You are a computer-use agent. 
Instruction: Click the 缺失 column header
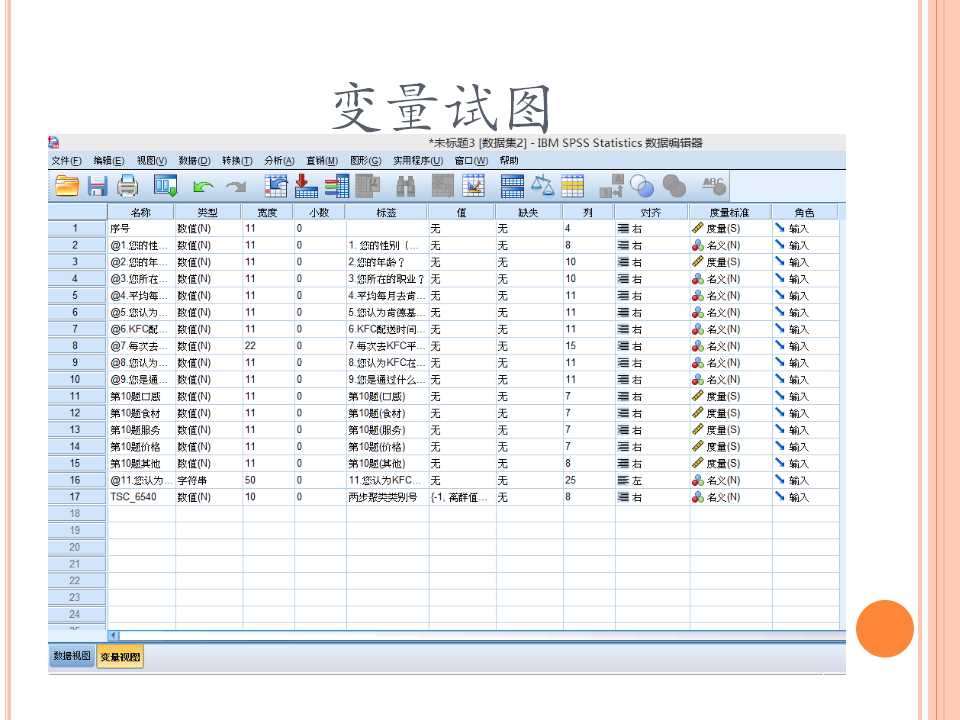coord(528,212)
